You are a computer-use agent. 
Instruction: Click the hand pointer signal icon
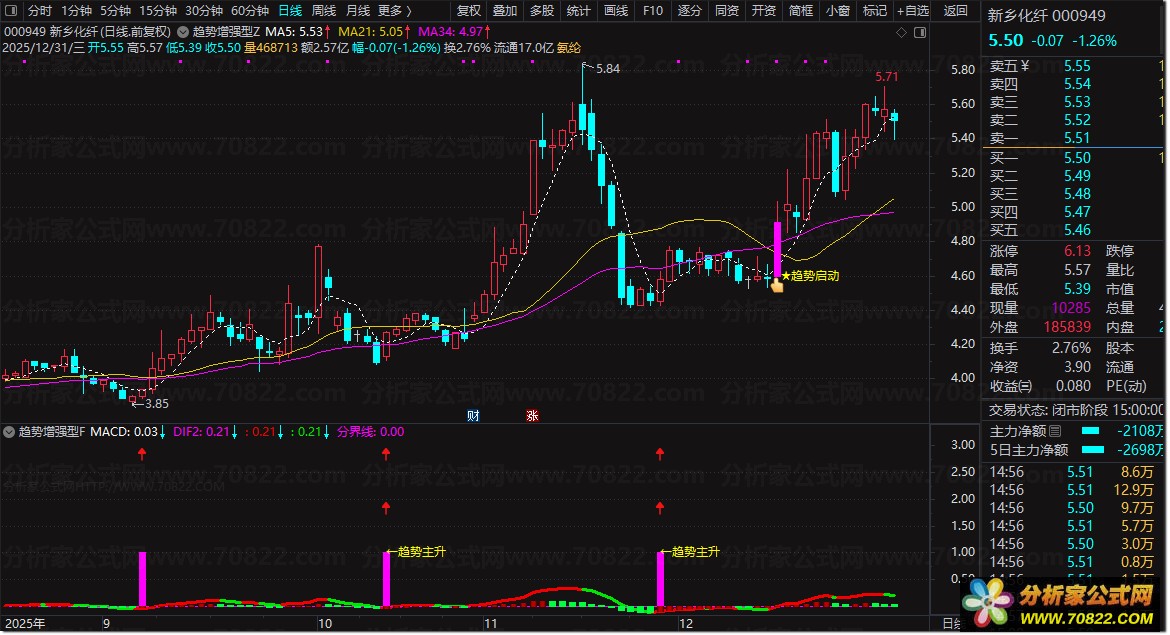point(777,284)
